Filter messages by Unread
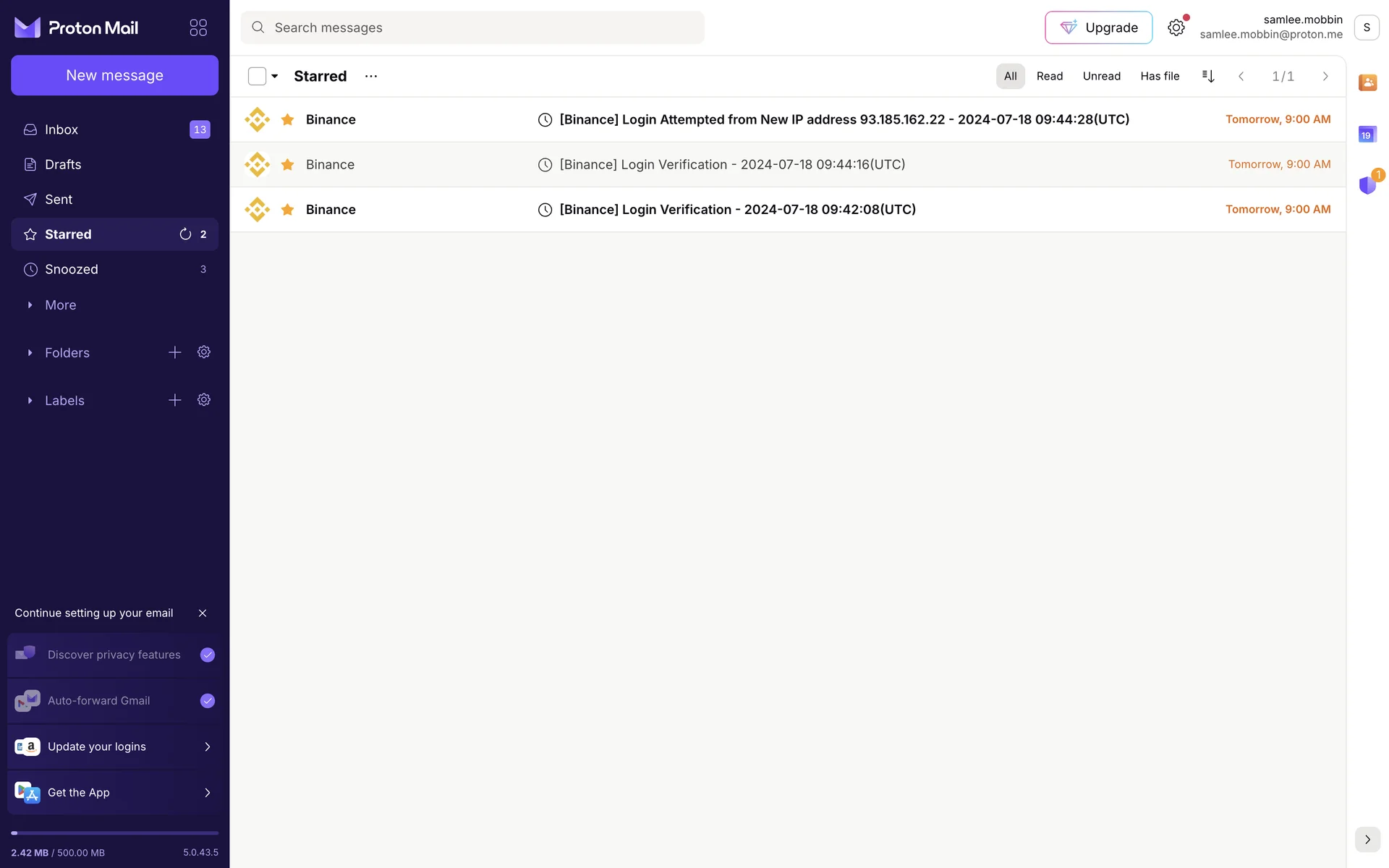Image resolution: width=1389 pixels, height=868 pixels. (x=1101, y=76)
